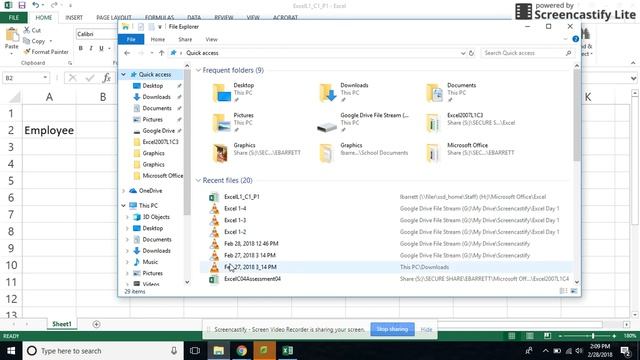Switch to Excel INSERT ribbon tab
Image resolution: width=640 pixels, height=360 pixels.
pos(74,18)
